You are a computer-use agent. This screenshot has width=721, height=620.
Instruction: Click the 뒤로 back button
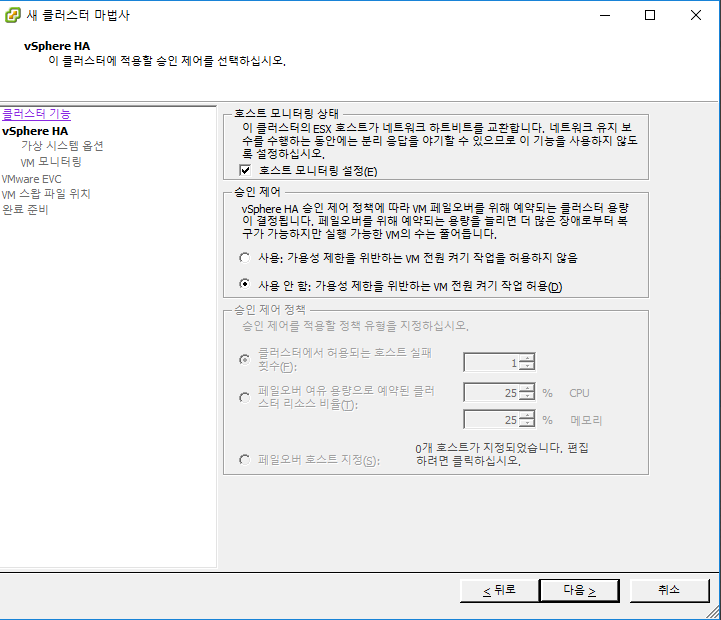pos(498,590)
